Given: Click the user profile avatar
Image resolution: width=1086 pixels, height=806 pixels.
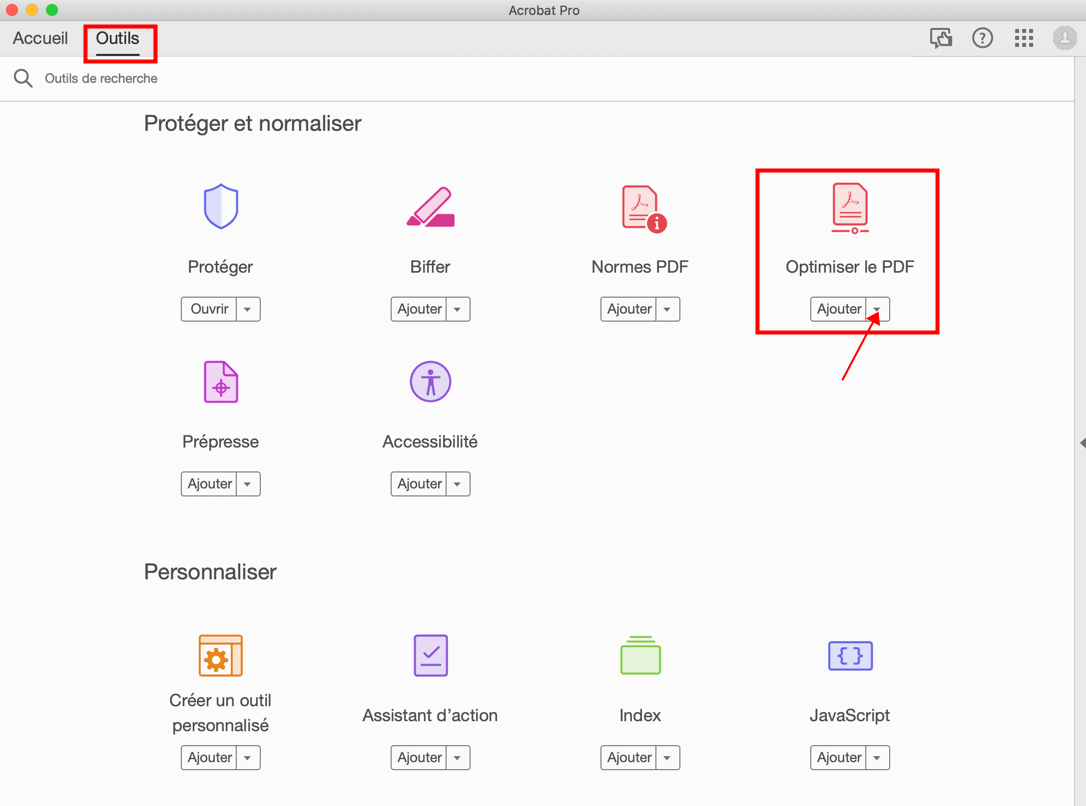Looking at the screenshot, I should coord(1065,38).
